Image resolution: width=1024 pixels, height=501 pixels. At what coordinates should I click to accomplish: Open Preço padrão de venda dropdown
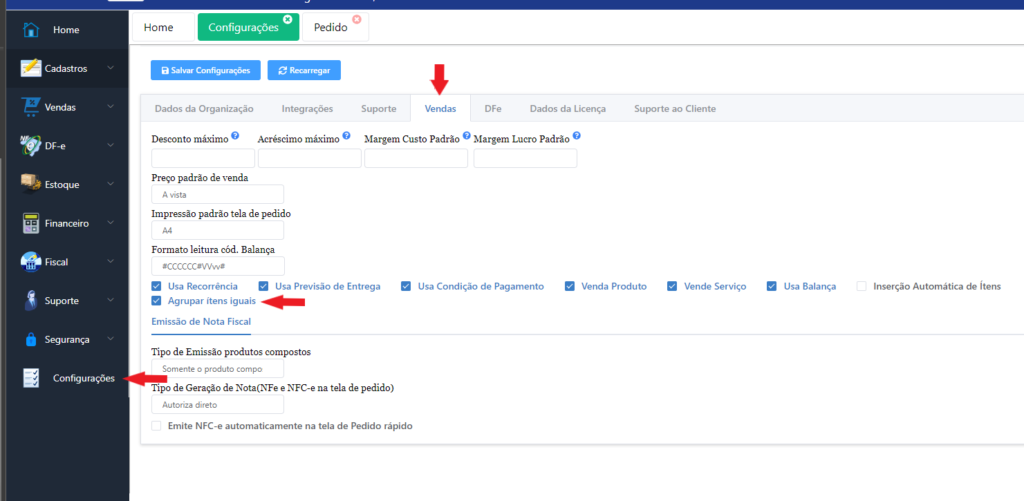tap(217, 194)
